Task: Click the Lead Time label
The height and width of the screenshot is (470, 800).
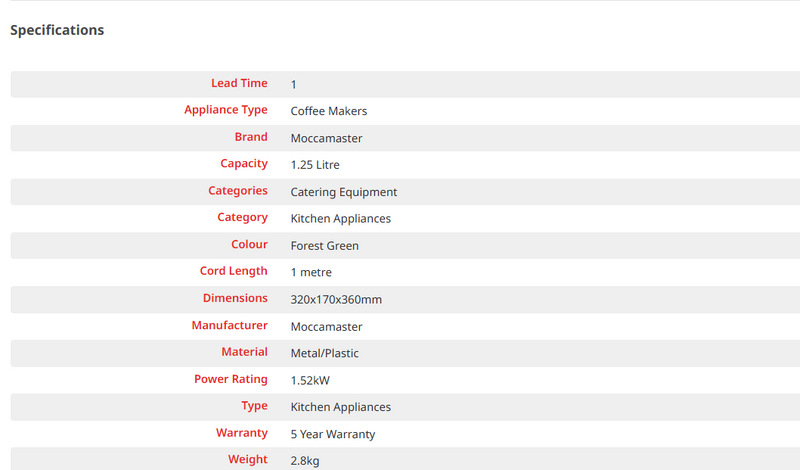Action: tap(239, 83)
